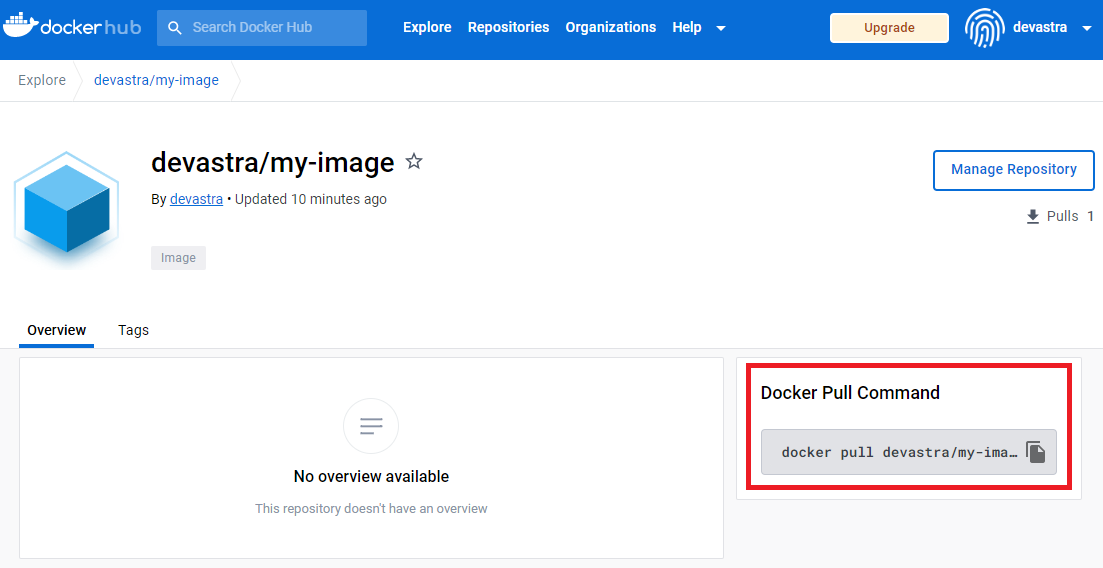The height and width of the screenshot is (568, 1103).
Task: Star the devastra/my-image repository
Action: [414, 162]
